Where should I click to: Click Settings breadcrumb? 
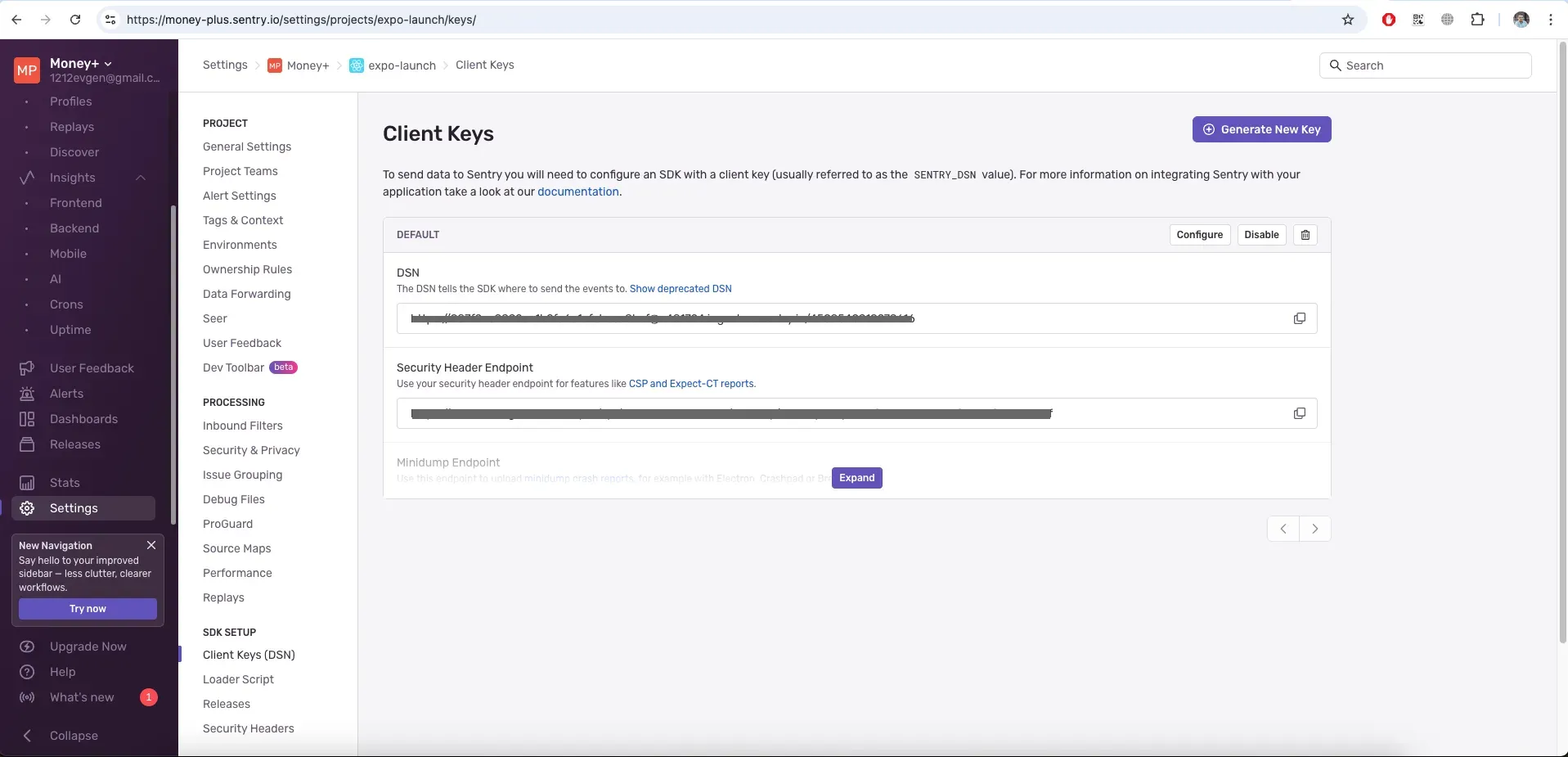225,65
